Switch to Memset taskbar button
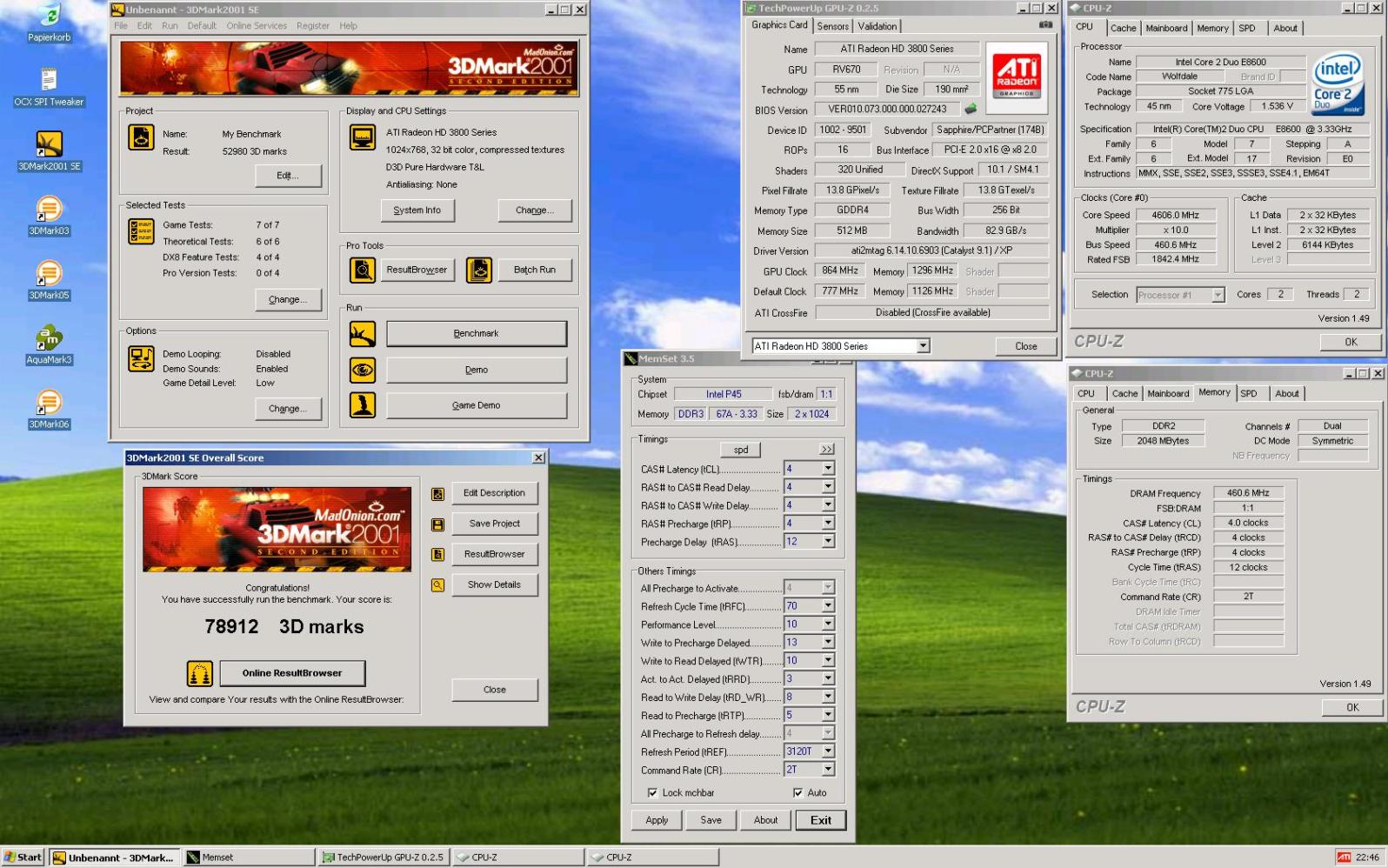The width and height of the screenshot is (1388, 868). point(250,858)
